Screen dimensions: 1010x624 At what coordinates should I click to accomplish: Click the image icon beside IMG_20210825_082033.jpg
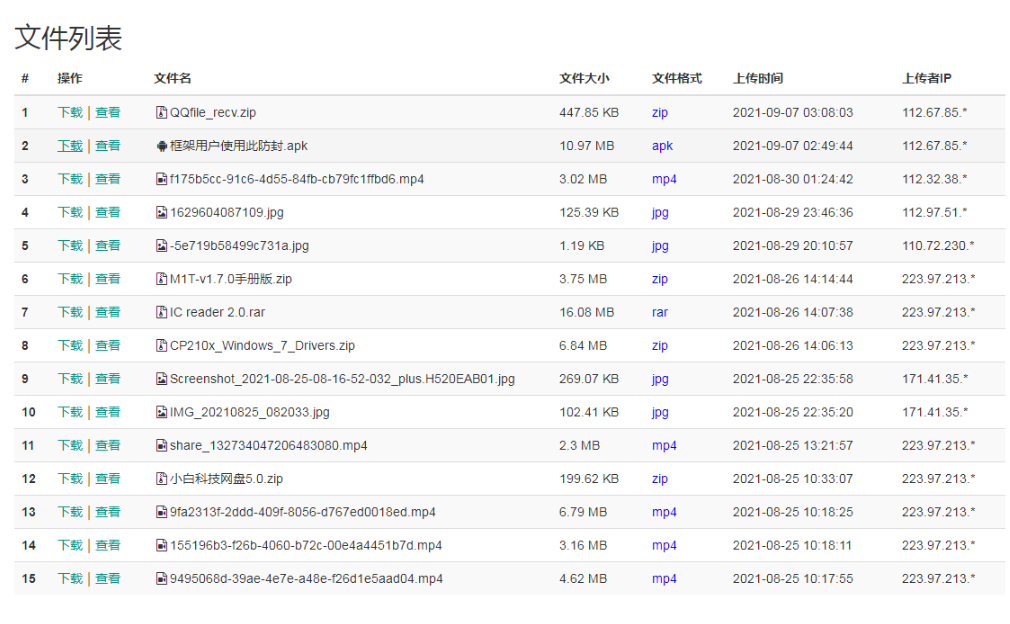tap(162, 412)
